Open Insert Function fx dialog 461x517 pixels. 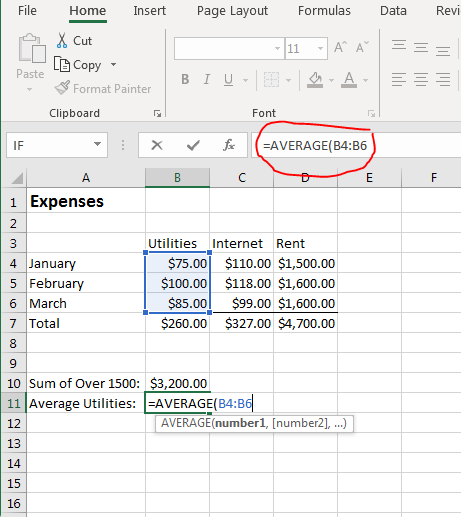point(229,145)
